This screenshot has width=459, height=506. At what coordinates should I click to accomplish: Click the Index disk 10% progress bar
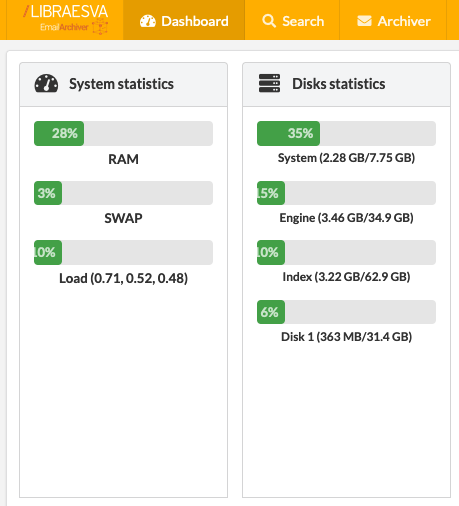pos(346,252)
